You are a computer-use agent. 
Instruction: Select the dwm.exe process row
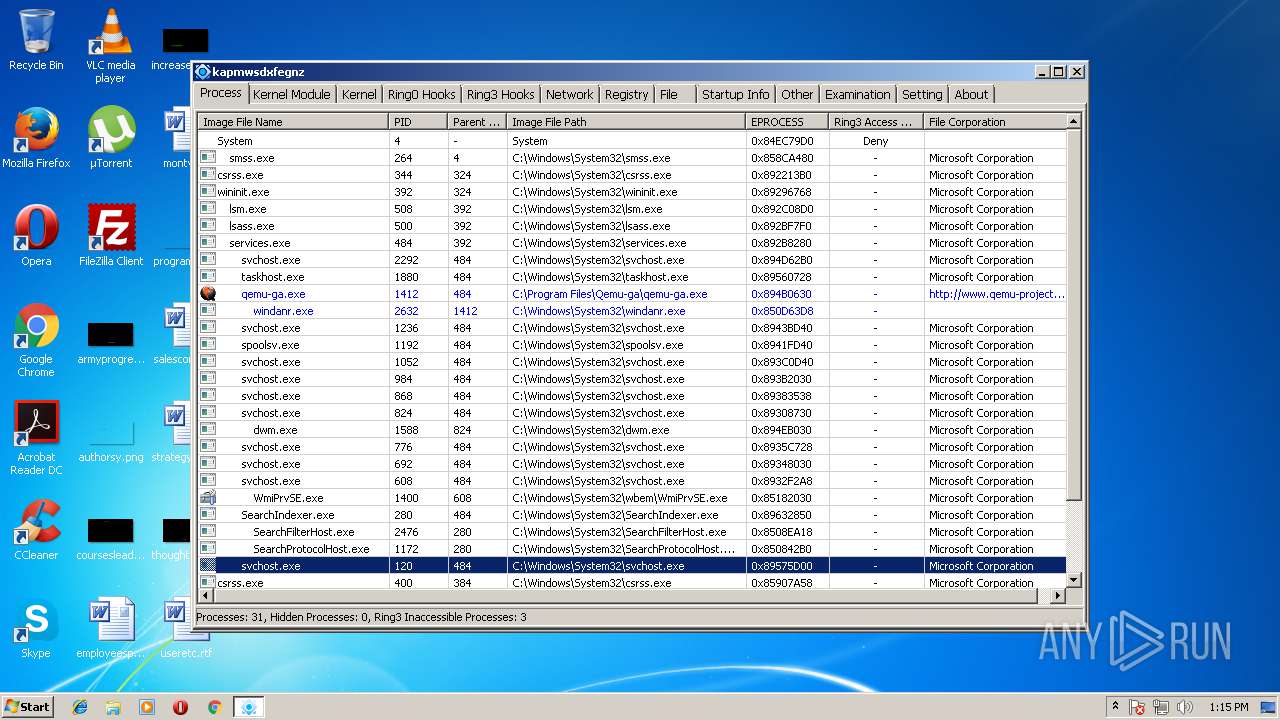click(632, 430)
